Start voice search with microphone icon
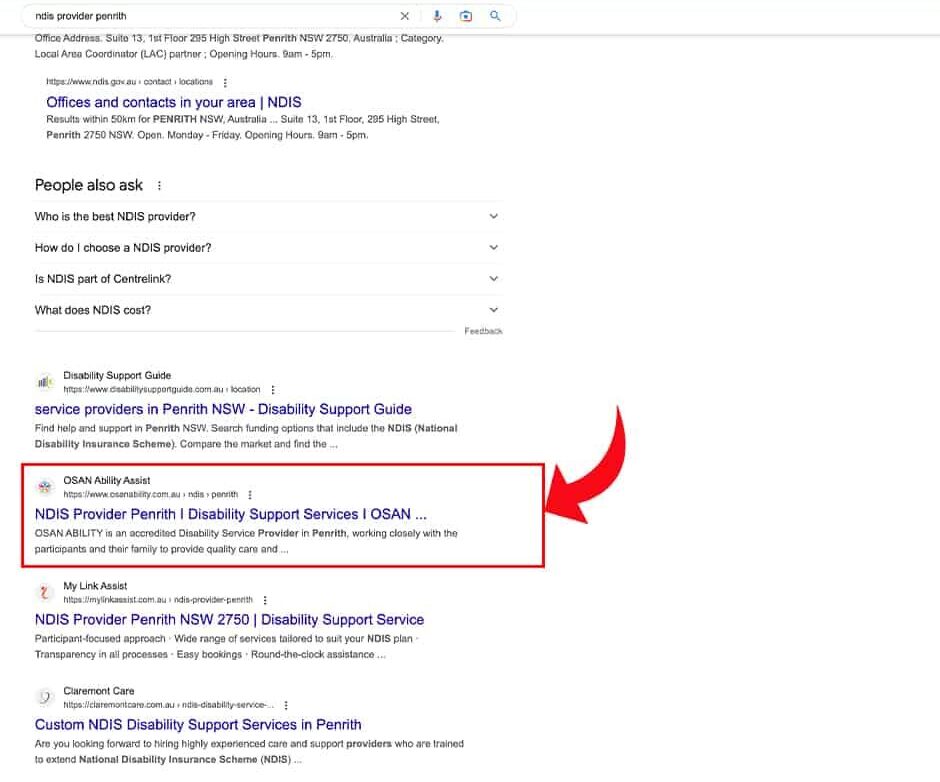This screenshot has height=782, width=940. click(437, 16)
